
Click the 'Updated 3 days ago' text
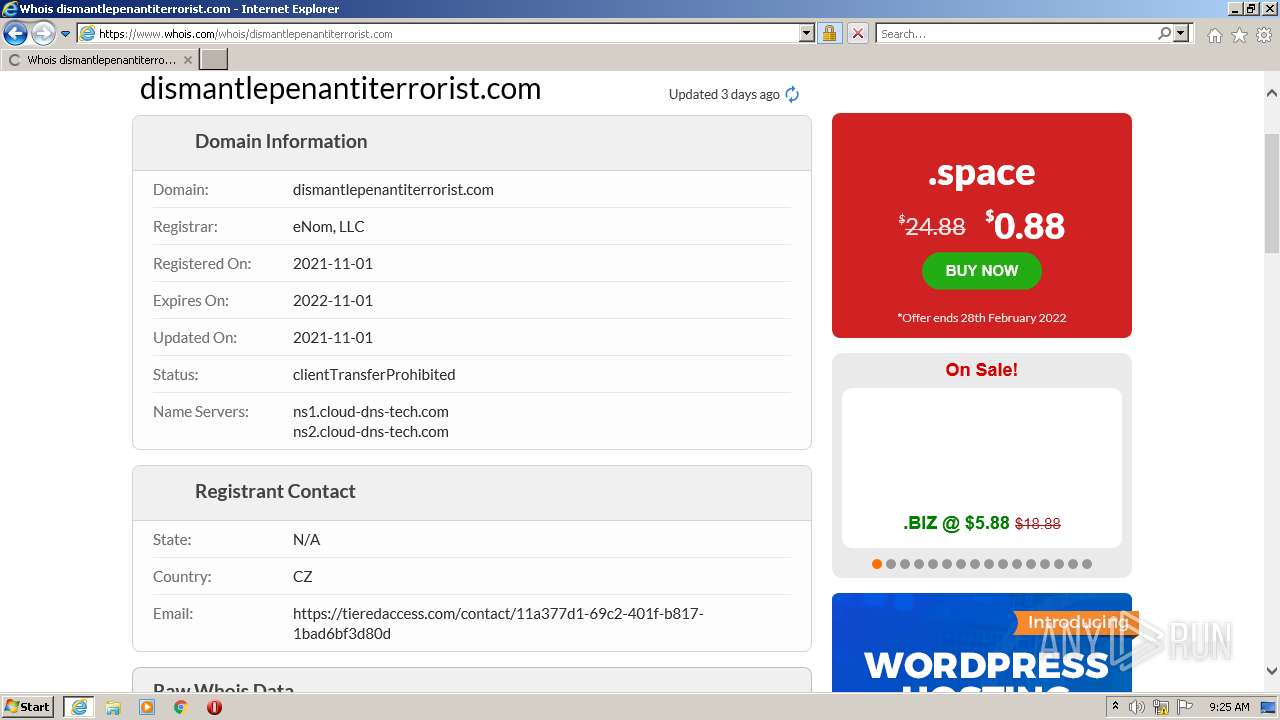coord(724,94)
